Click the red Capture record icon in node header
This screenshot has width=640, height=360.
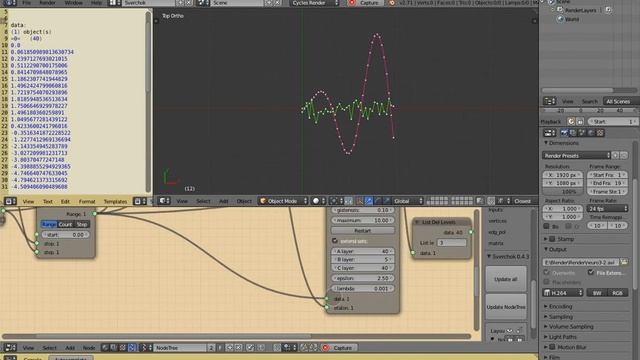[x=325, y=348]
